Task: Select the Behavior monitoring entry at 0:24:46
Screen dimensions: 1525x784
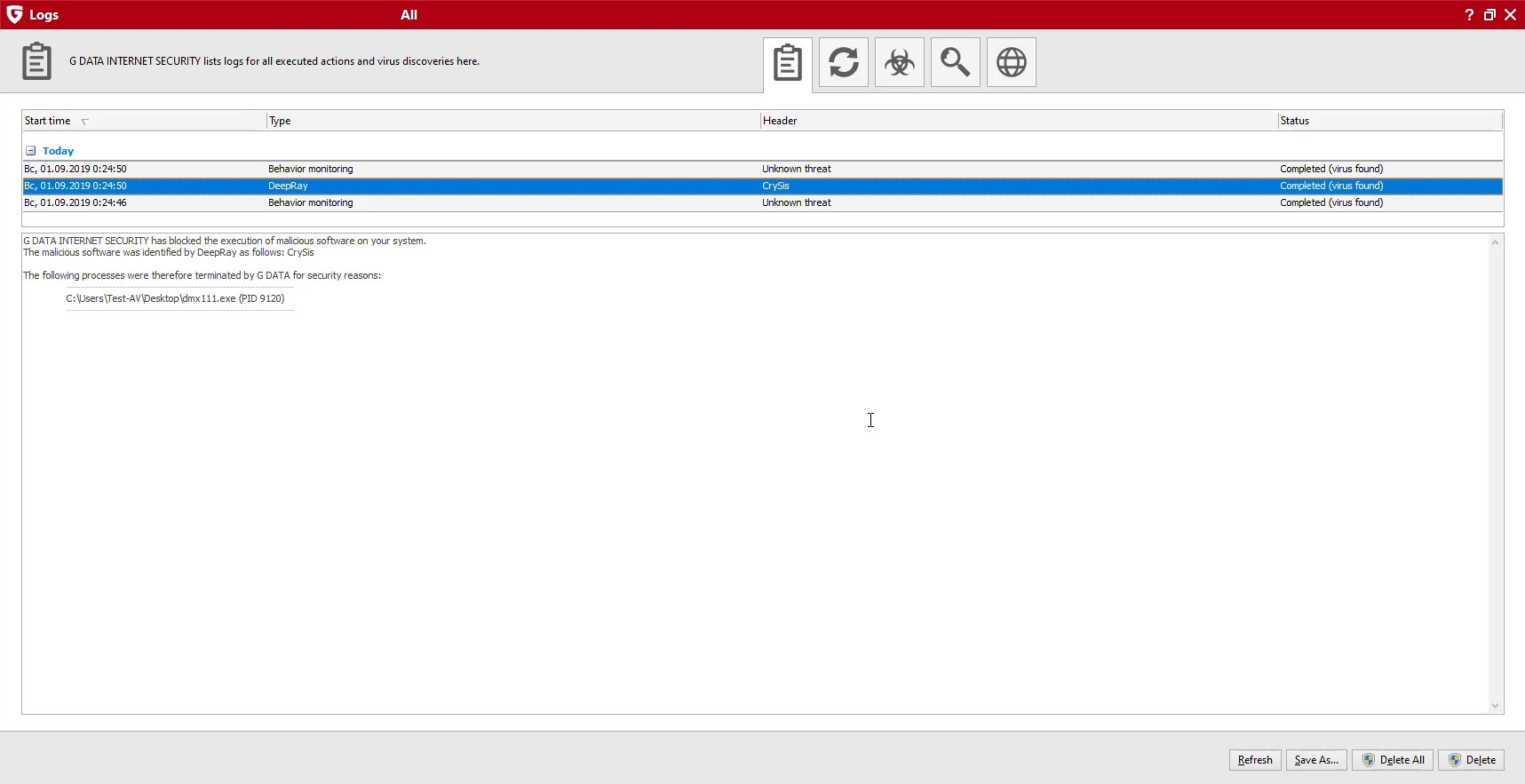Action: (x=762, y=202)
